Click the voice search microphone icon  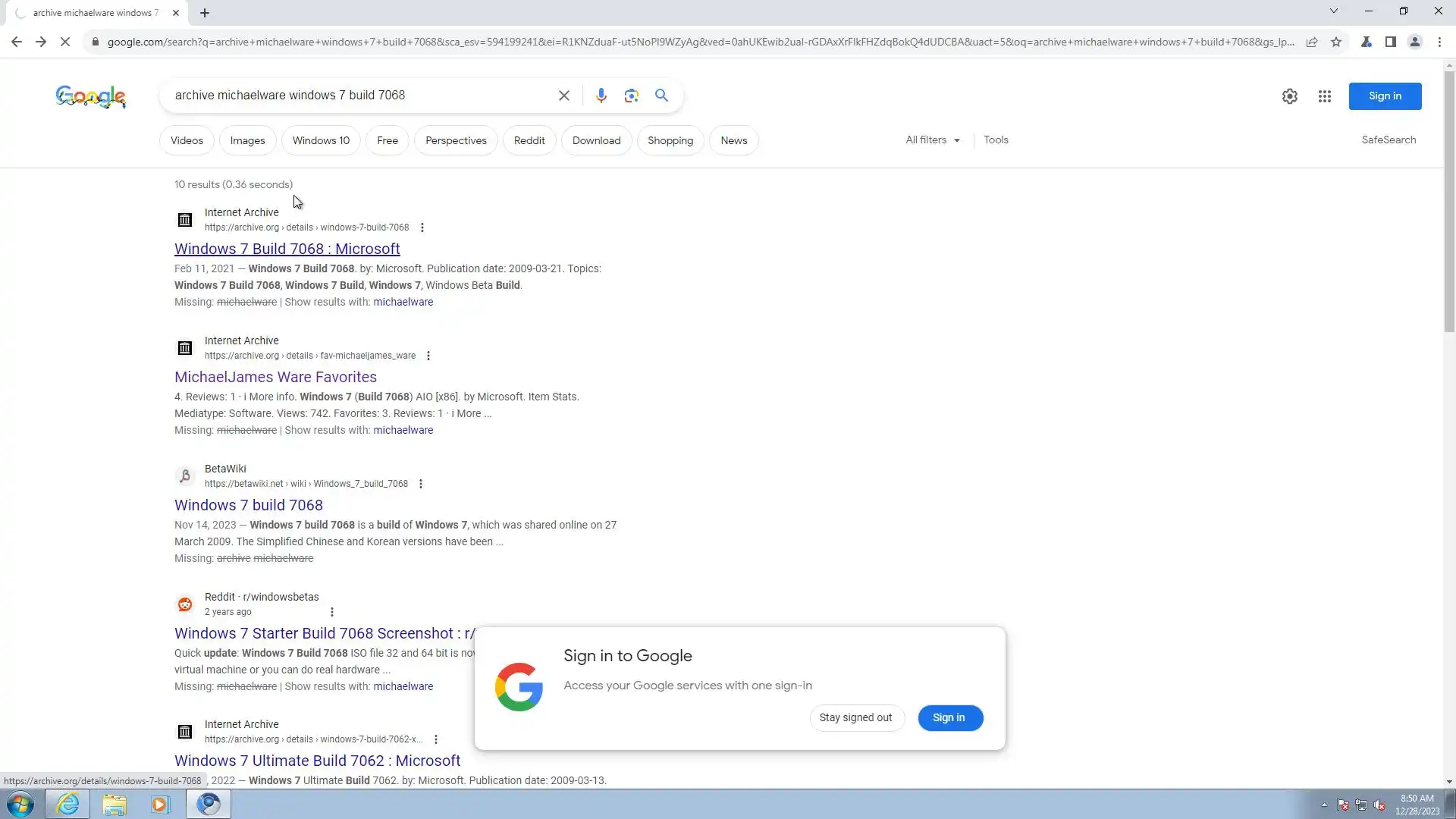601,96
